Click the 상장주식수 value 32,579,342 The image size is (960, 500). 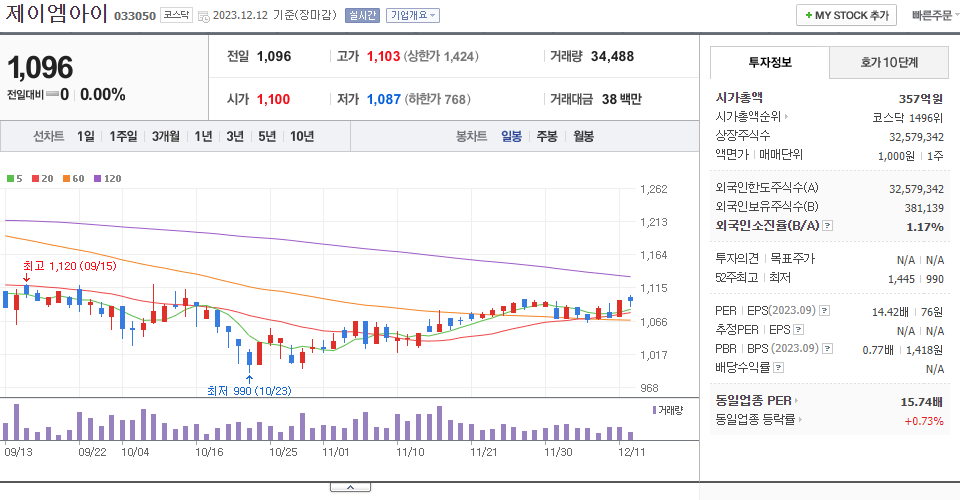(x=917, y=136)
